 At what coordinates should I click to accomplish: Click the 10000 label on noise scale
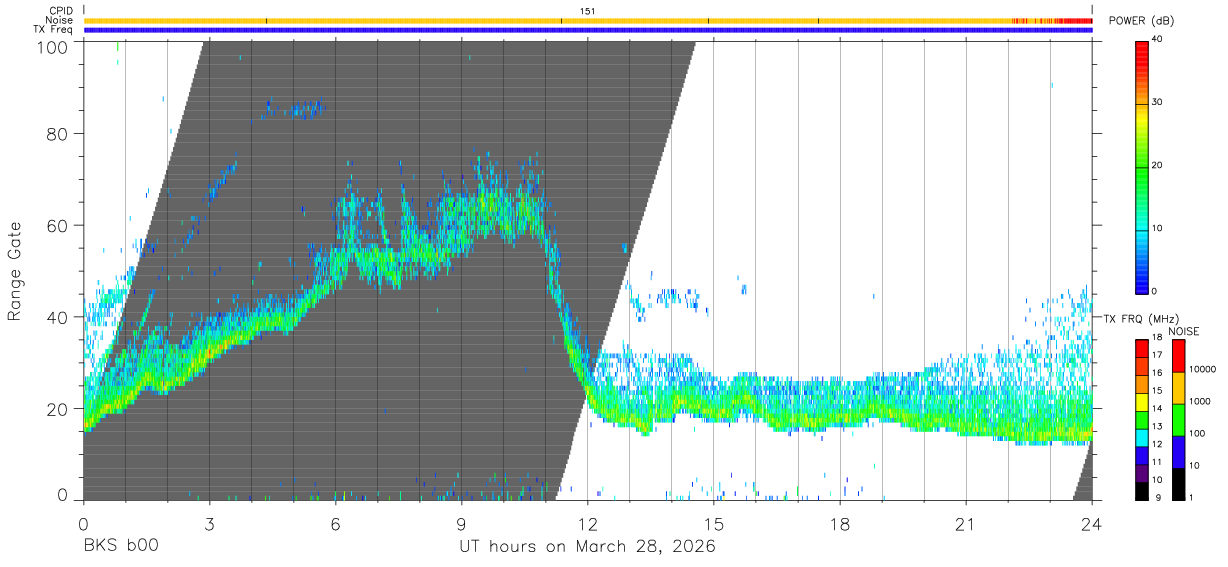(1202, 370)
